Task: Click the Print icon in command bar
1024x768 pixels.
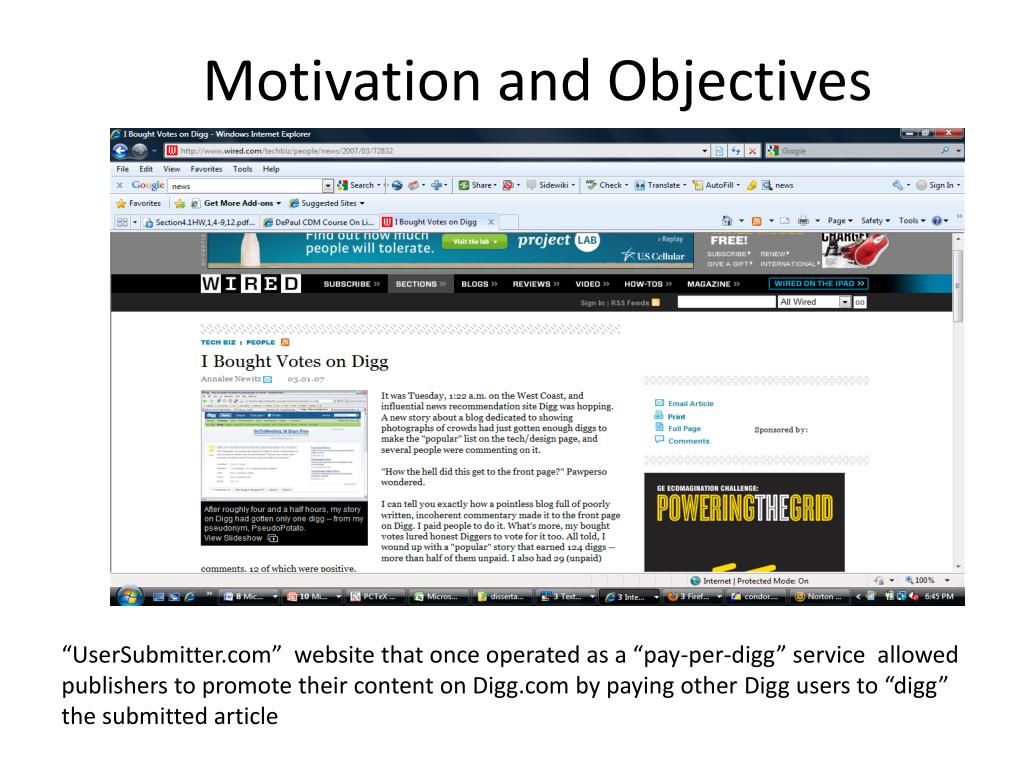Action: tap(803, 221)
